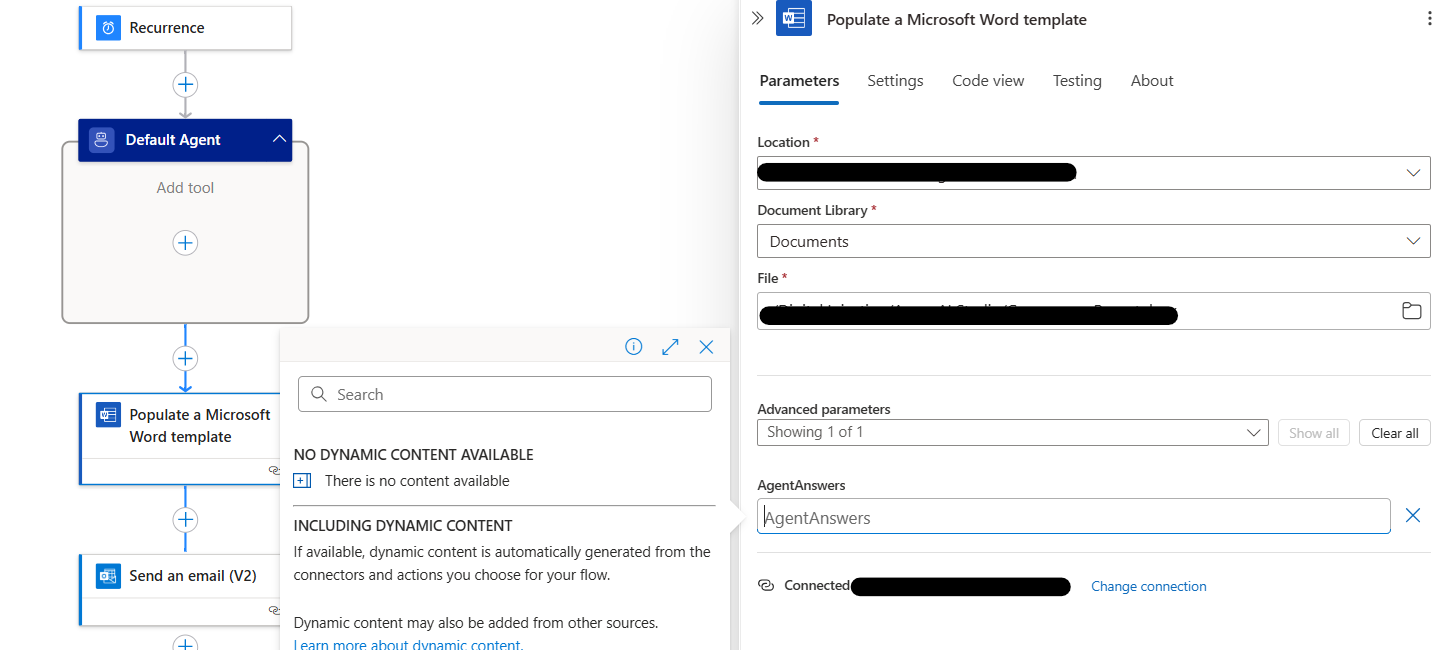Image resolution: width=1445 pixels, height=650 pixels.
Task: Open the About tab
Action: click(x=1152, y=81)
